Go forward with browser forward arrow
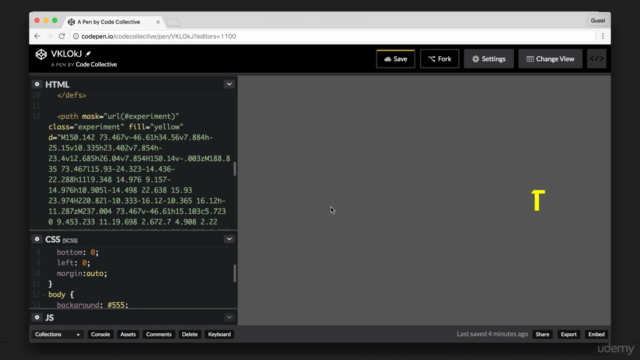The height and width of the screenshot is (360, 640). 49,36
